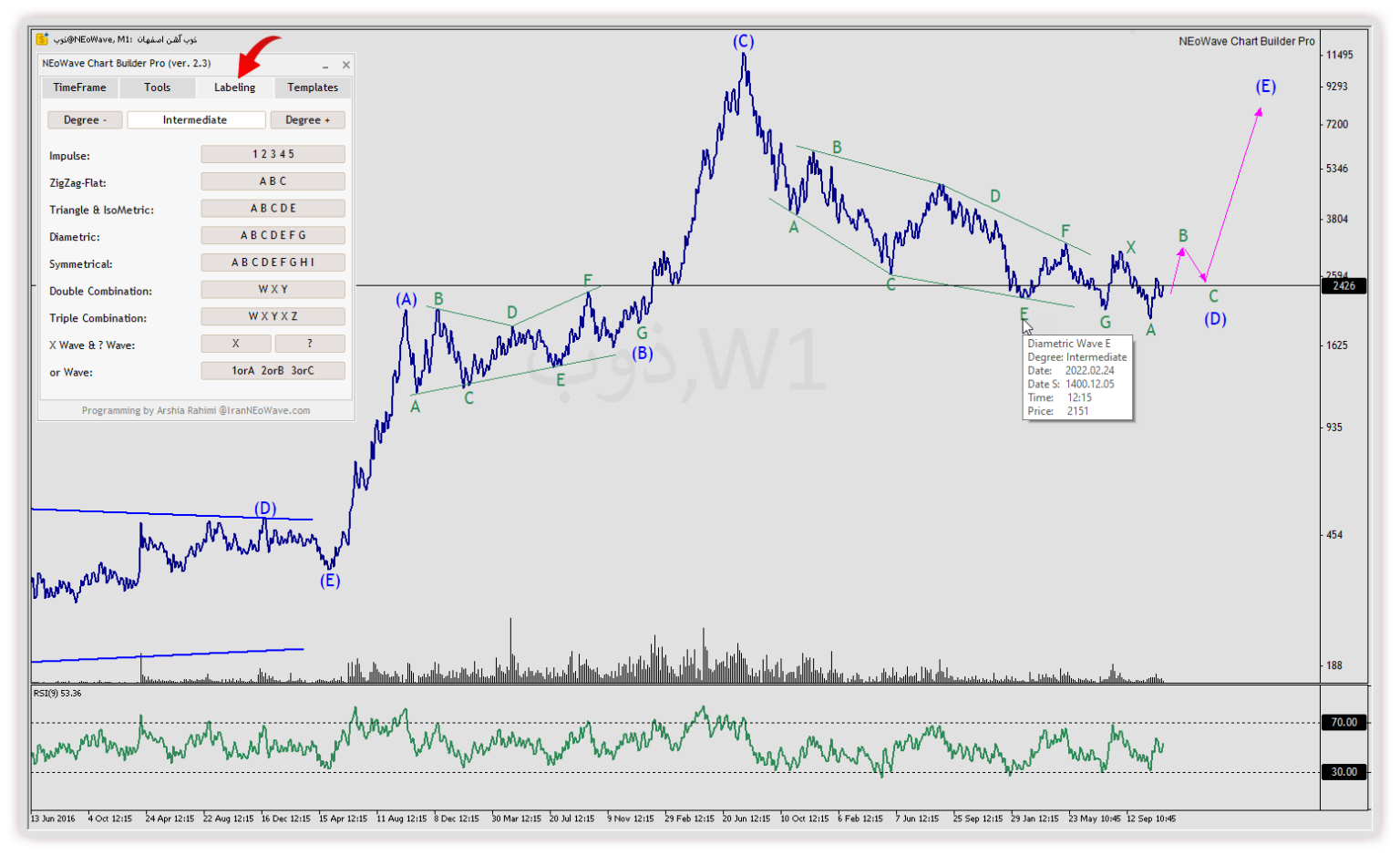The width and height of the screenshot is (1400, 855).
Task: Minimize the NEoWave Chart Builder panel
Action: (x=325, y=66)
